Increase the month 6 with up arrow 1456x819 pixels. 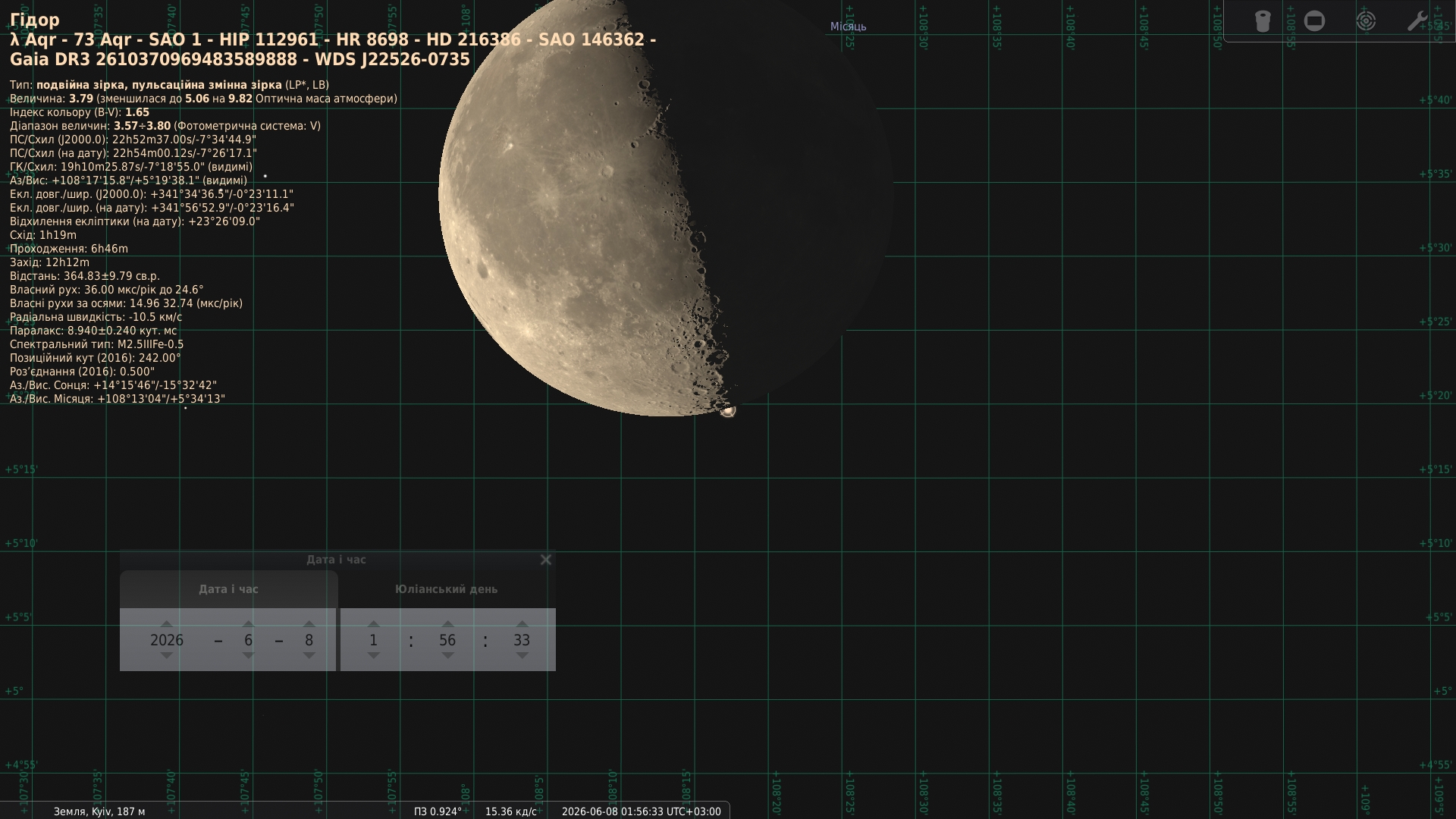tap(248, 624)
